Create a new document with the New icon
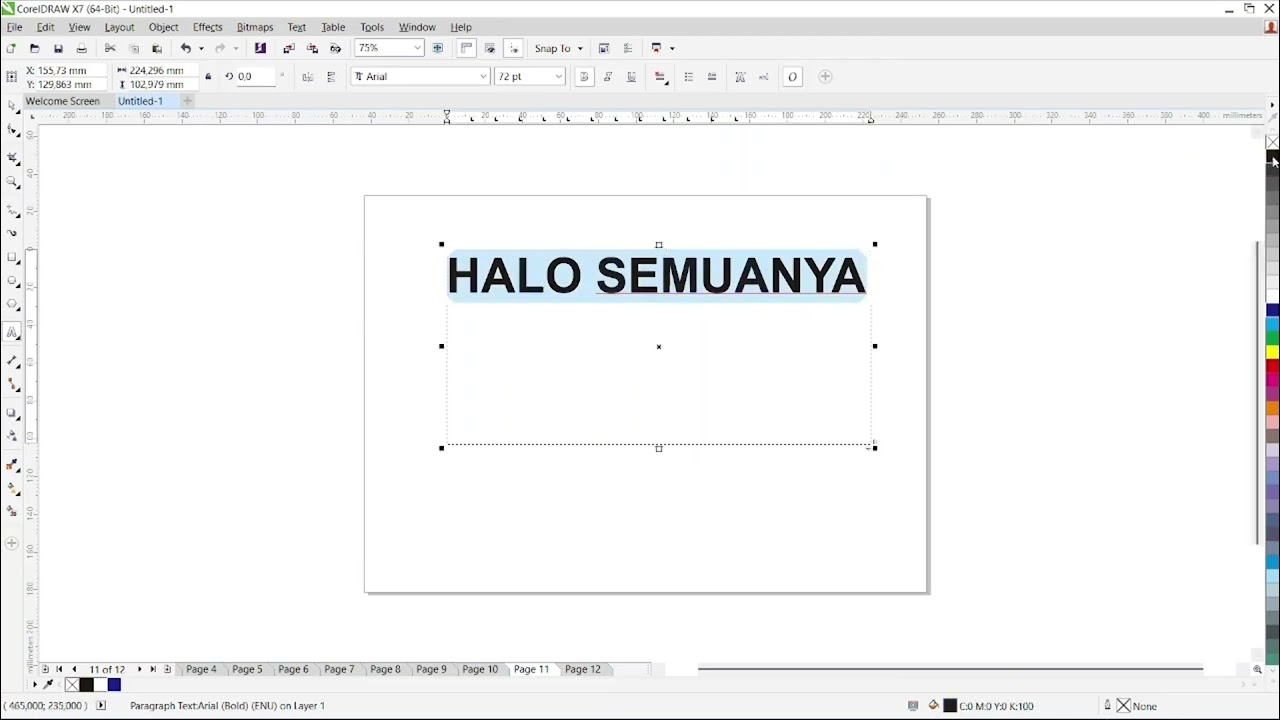The height and width of the screenshot is (720, 1280). pos(11,48)
